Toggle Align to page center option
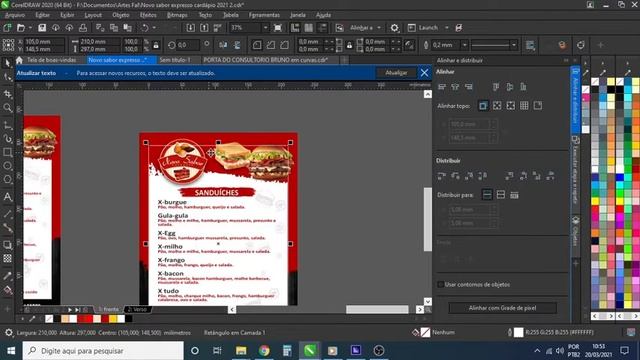Image resolution: width=640 pixels, height=360 pixels. 511,106
